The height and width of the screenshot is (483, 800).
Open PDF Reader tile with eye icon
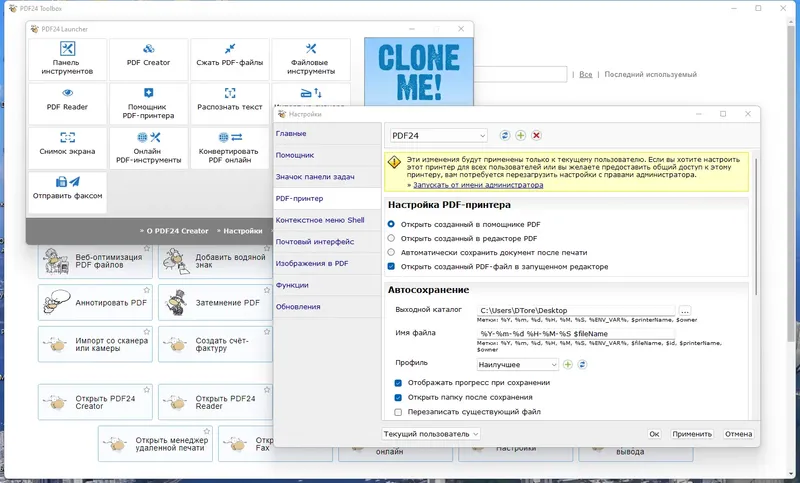[67, 104]
